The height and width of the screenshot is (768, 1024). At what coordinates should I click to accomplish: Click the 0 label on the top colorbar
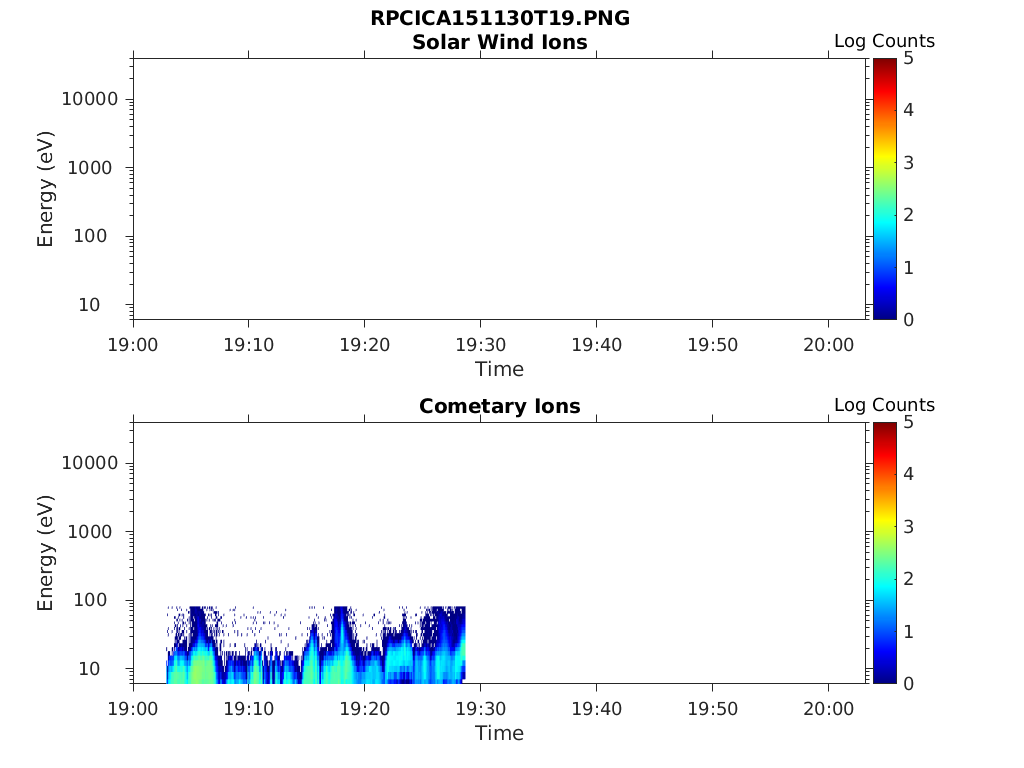pos(908,320)
